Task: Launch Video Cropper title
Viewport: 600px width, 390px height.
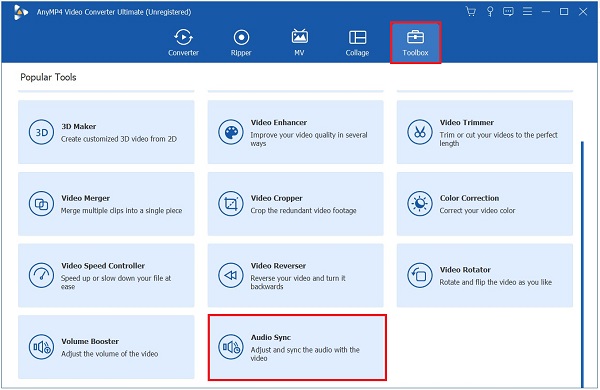Action: point(276,198)
